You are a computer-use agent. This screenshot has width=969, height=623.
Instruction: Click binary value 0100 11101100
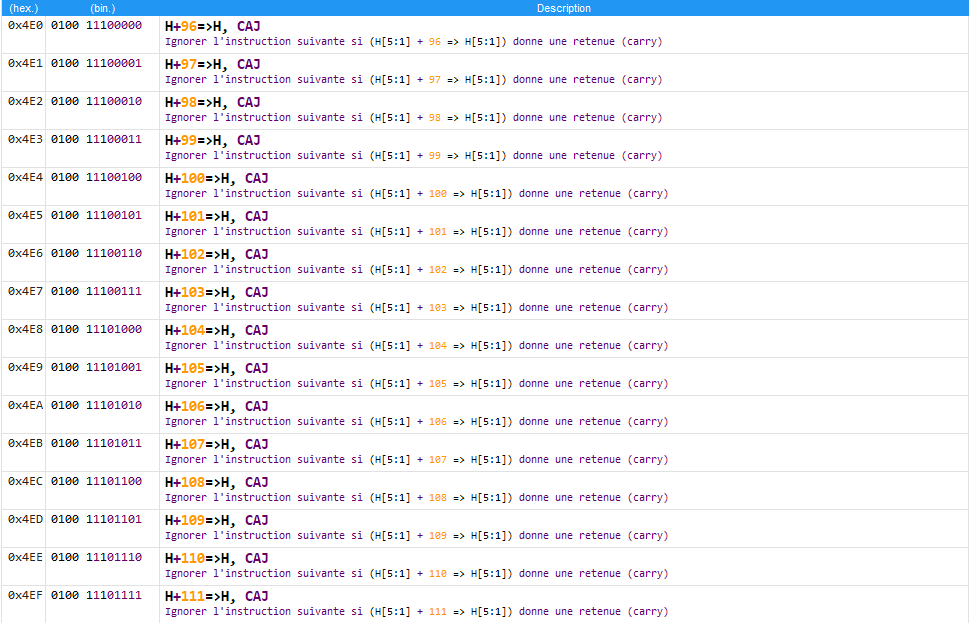[x=96, y=481]
